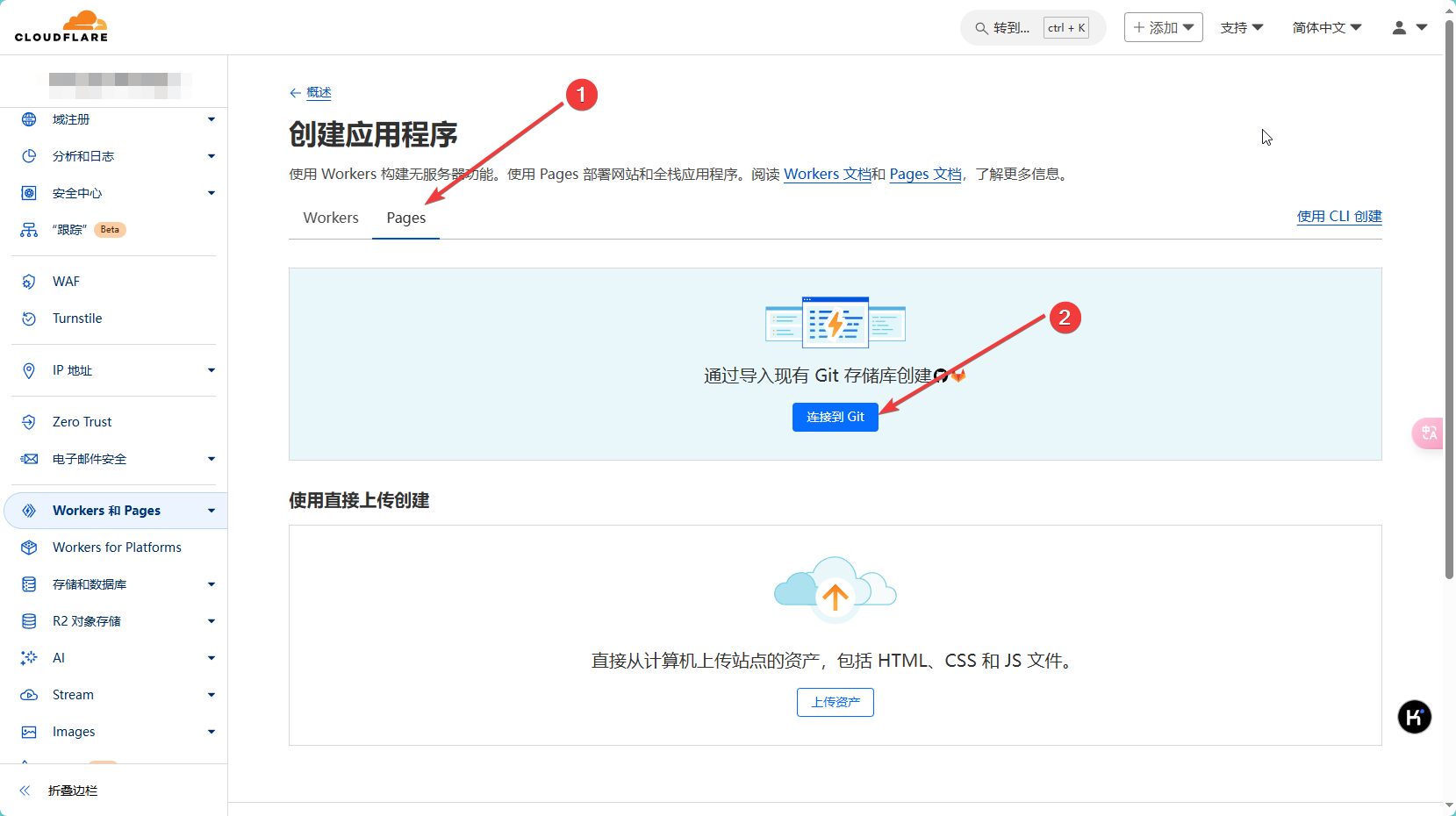Open the Workers 文档 link
The height and width of the screenshot is (816, 1456).
(828, 175)
